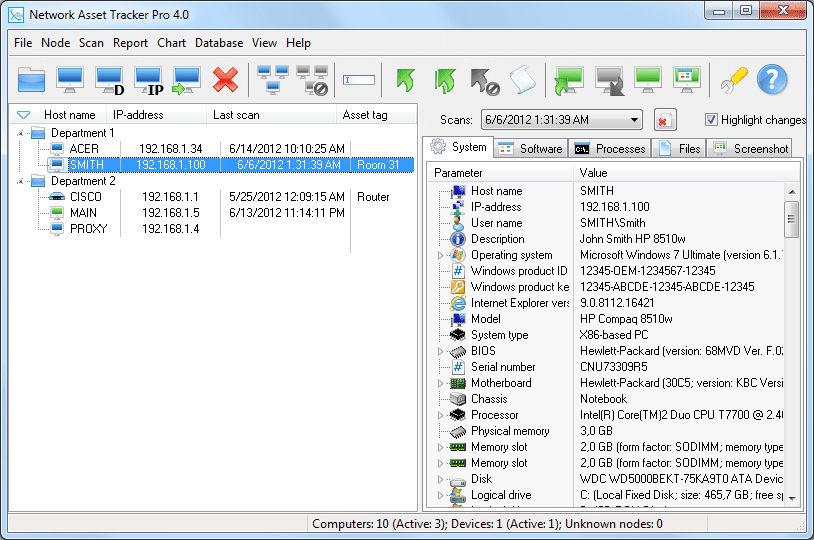Click the network computers group icon
This screenshot has height=540, width=814.
coord(273,79)
